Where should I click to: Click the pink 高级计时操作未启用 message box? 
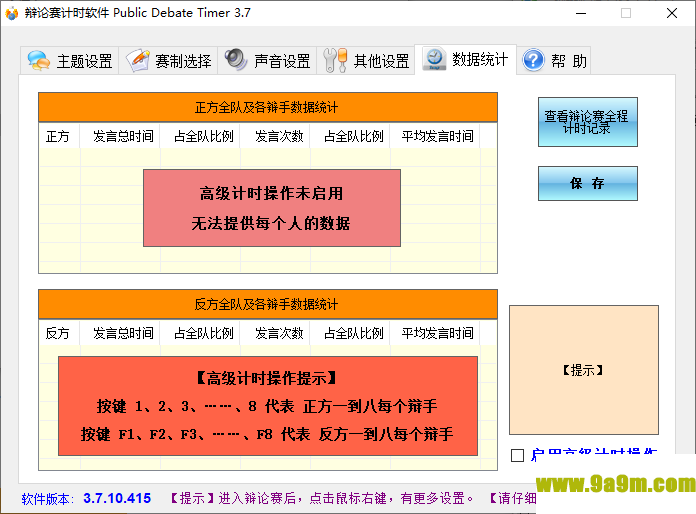(271, 208)
